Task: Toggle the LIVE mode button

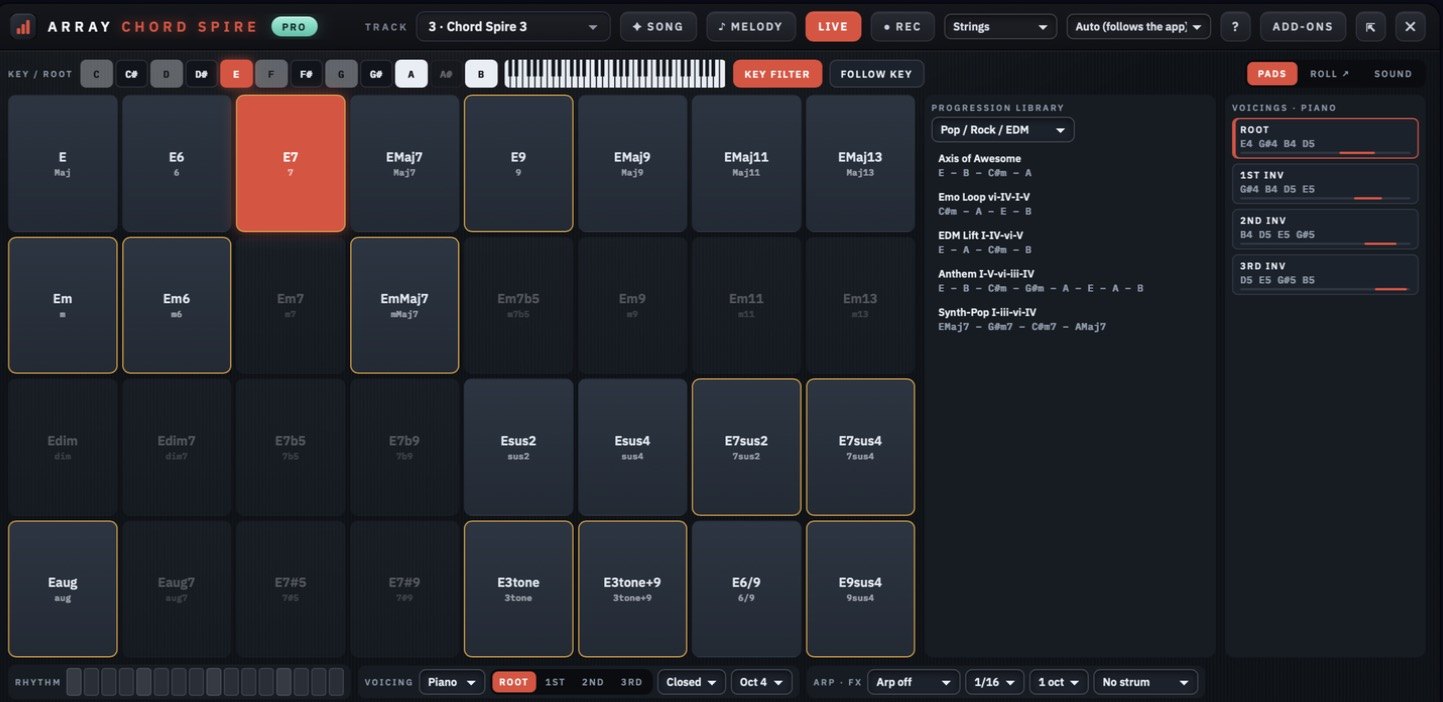Action: (x=833, y=26)
